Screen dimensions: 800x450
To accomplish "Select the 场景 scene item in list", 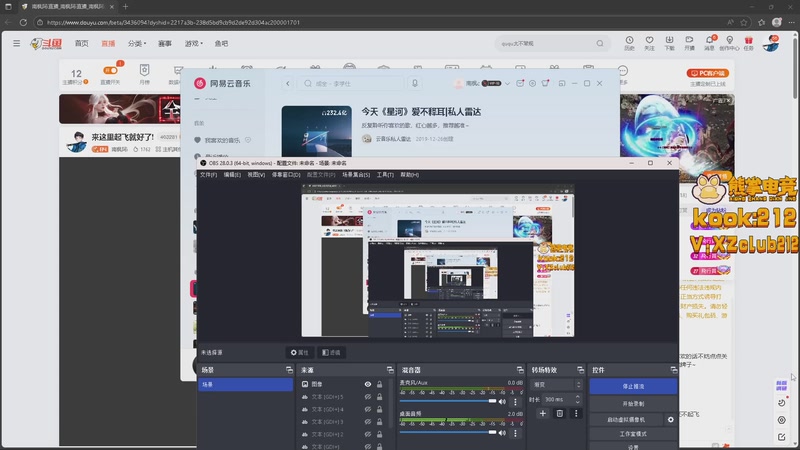I will coord(245,385).
